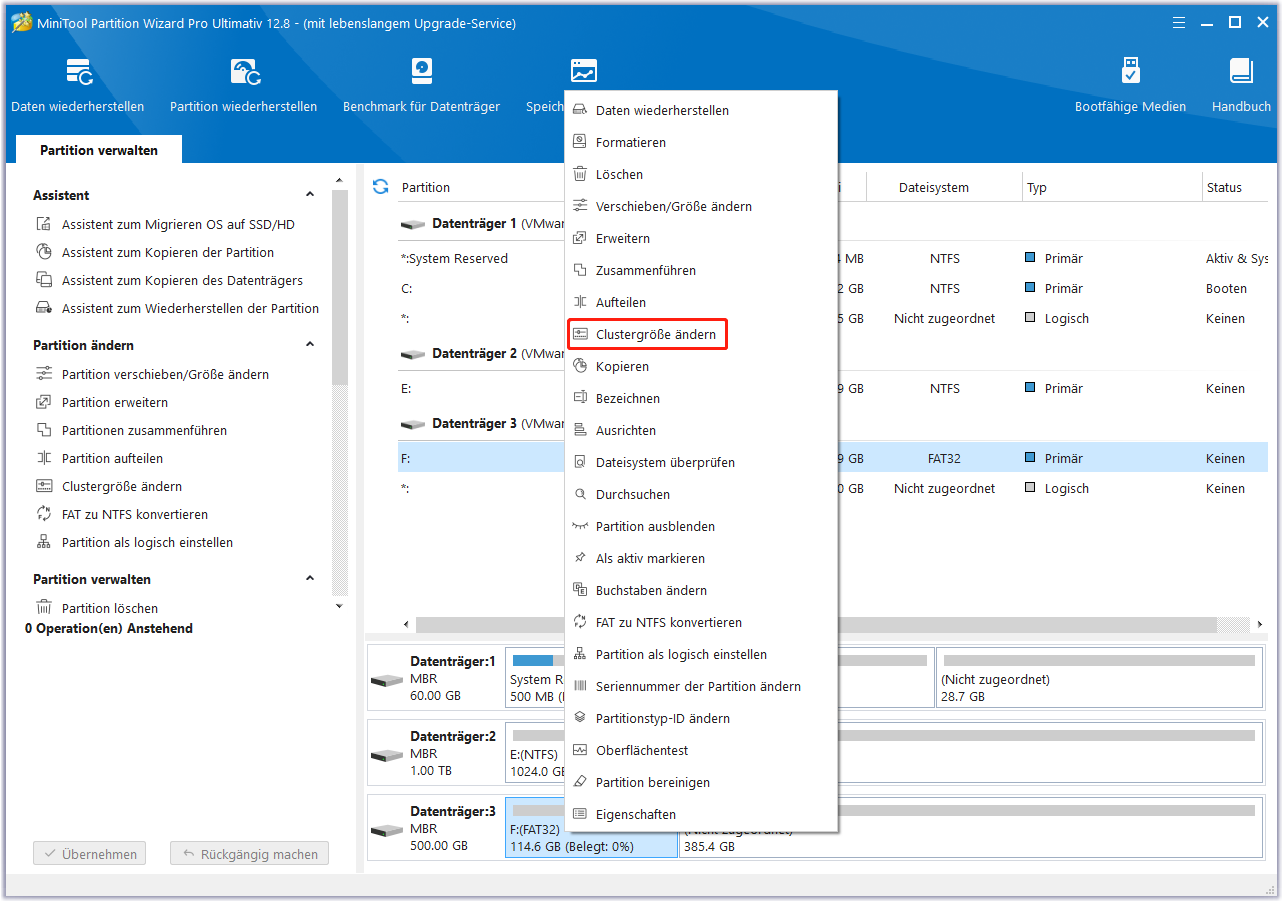Viewport: 1282px width, 901px height.
Task: Select the 385.4 GB unallocated block on Datenträger 3
Action: pyautogui.click(x=970, y=827)
